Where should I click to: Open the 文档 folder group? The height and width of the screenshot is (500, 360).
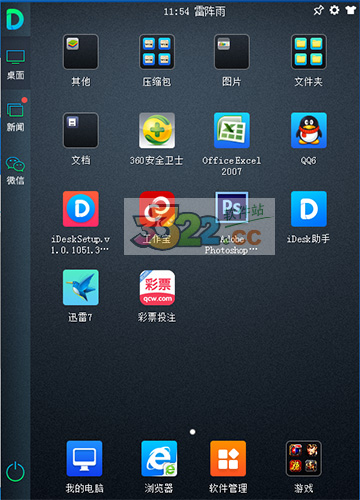(81, 130)
